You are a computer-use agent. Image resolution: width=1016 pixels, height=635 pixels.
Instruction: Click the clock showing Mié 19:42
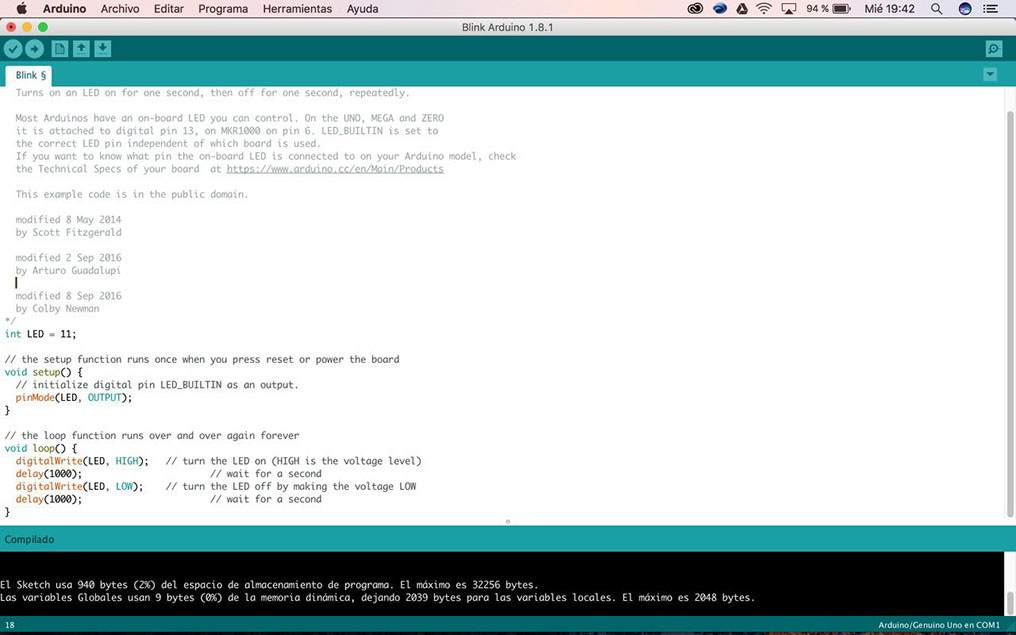pos(890,8)
